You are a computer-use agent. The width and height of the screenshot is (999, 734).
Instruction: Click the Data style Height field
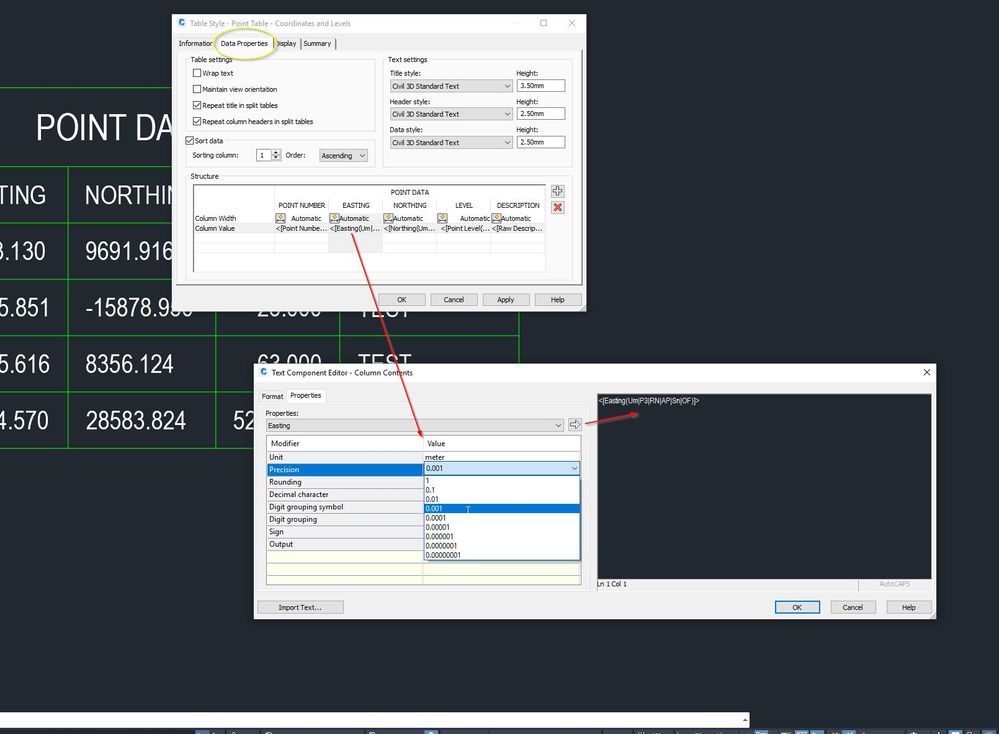(540, 142)
